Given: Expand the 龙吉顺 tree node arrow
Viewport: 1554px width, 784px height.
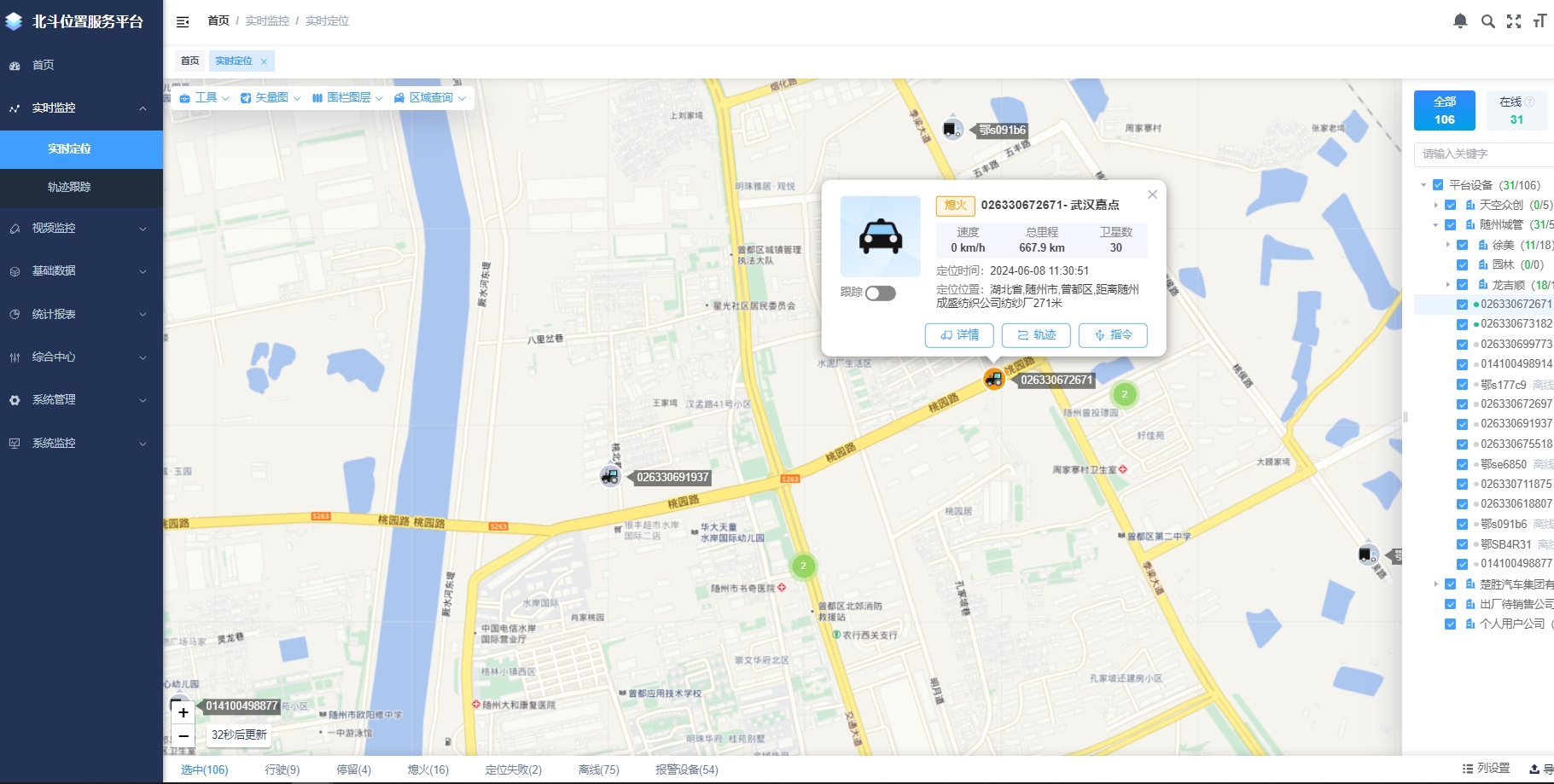Looking at the screenshot, I should (1448, 285).
